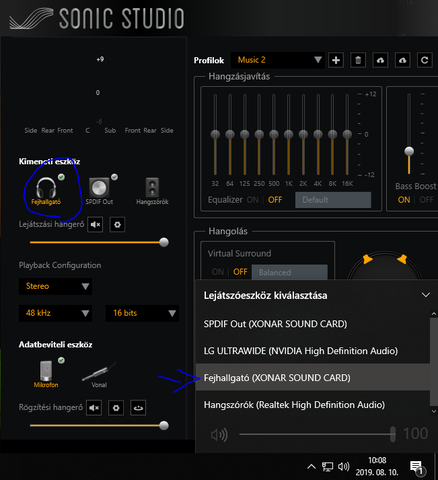Click the speaker icon in volume flyout
This screenshot has width=438, height=480.
pyautogui.click(x=219, y=435)
